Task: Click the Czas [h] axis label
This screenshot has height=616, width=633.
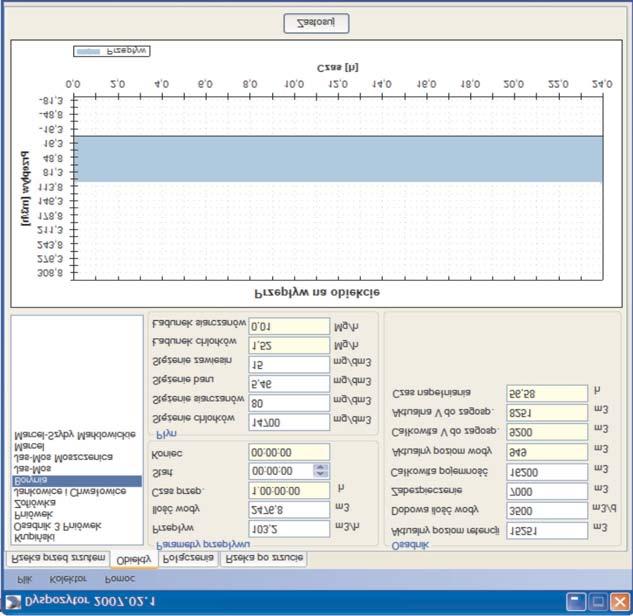Action: click(337, 67)
